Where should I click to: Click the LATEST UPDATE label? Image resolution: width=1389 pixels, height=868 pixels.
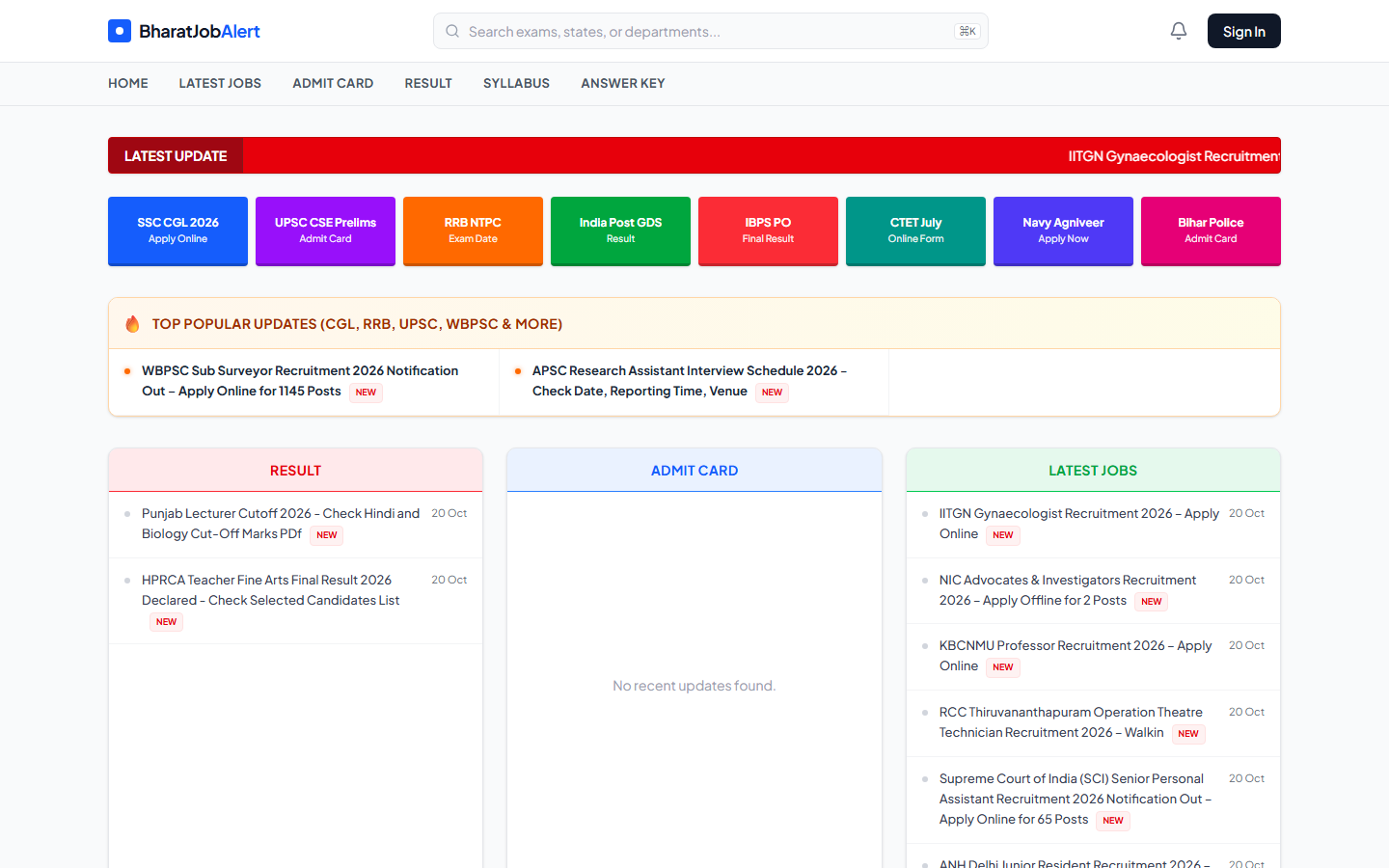coord(176,156)
